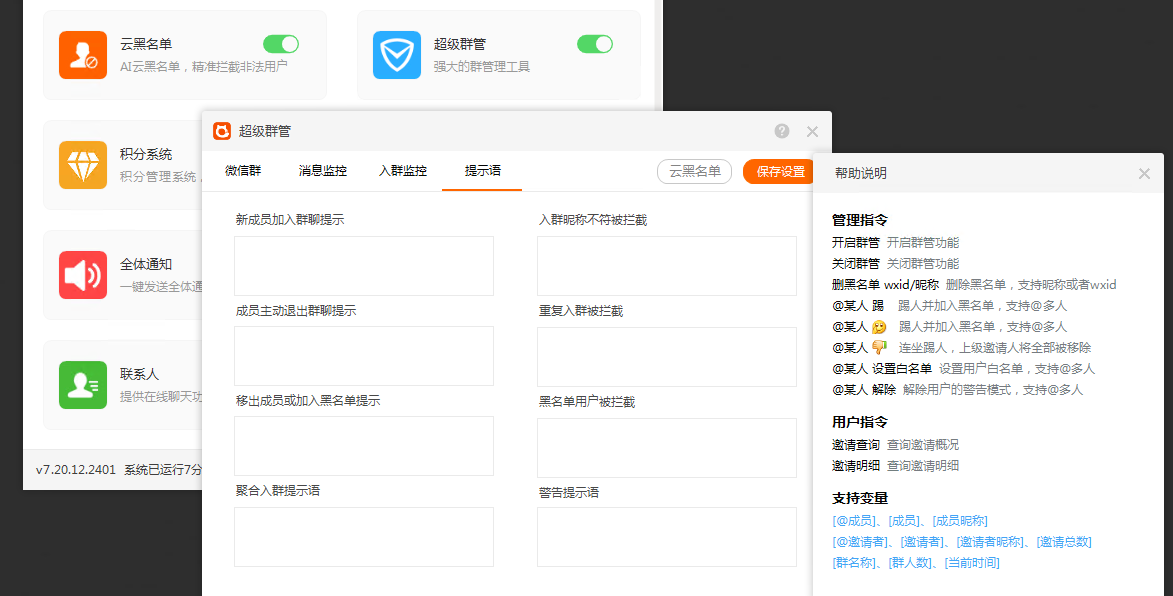
Task: Open 积分系统 diamond icon
Action: [82, 165]
